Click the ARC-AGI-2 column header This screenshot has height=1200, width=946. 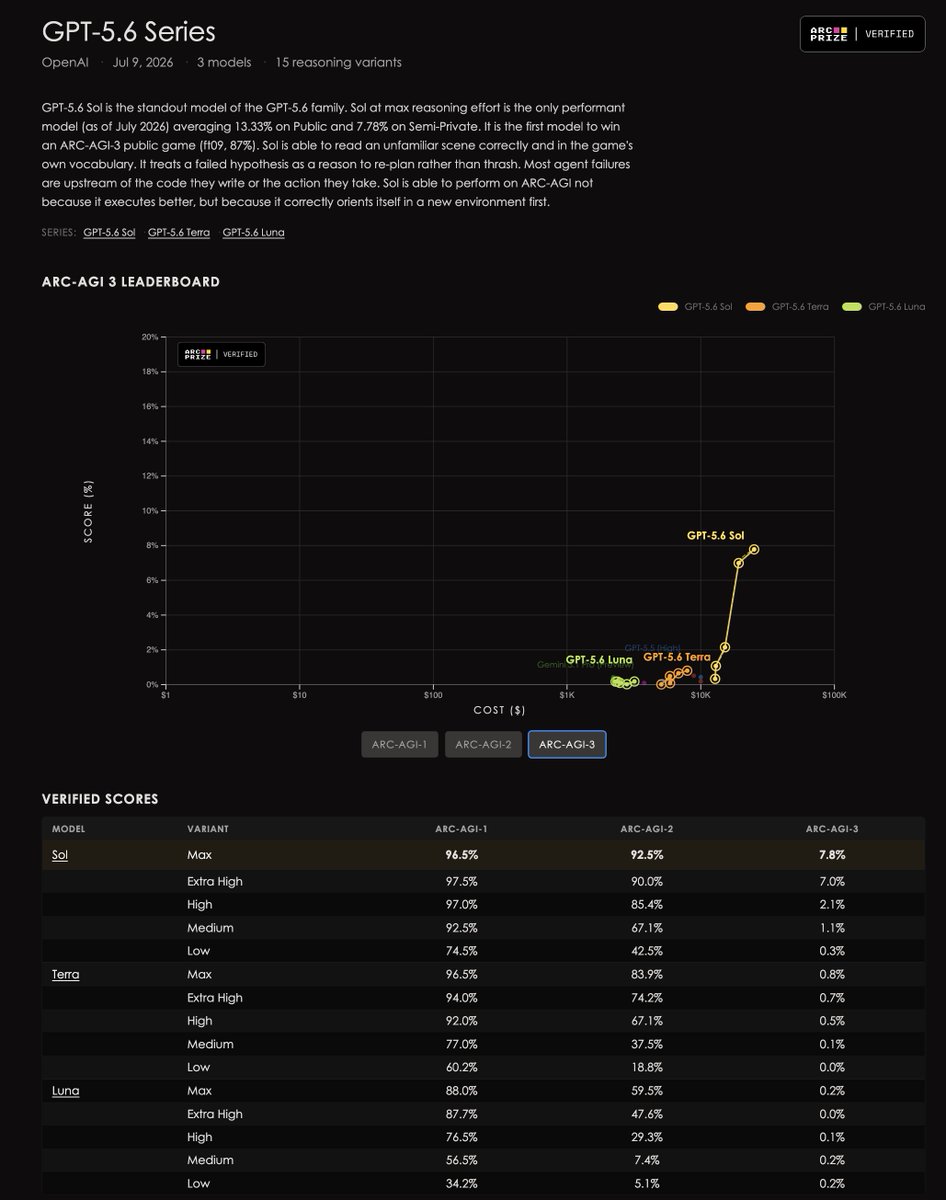coord(647,829)
